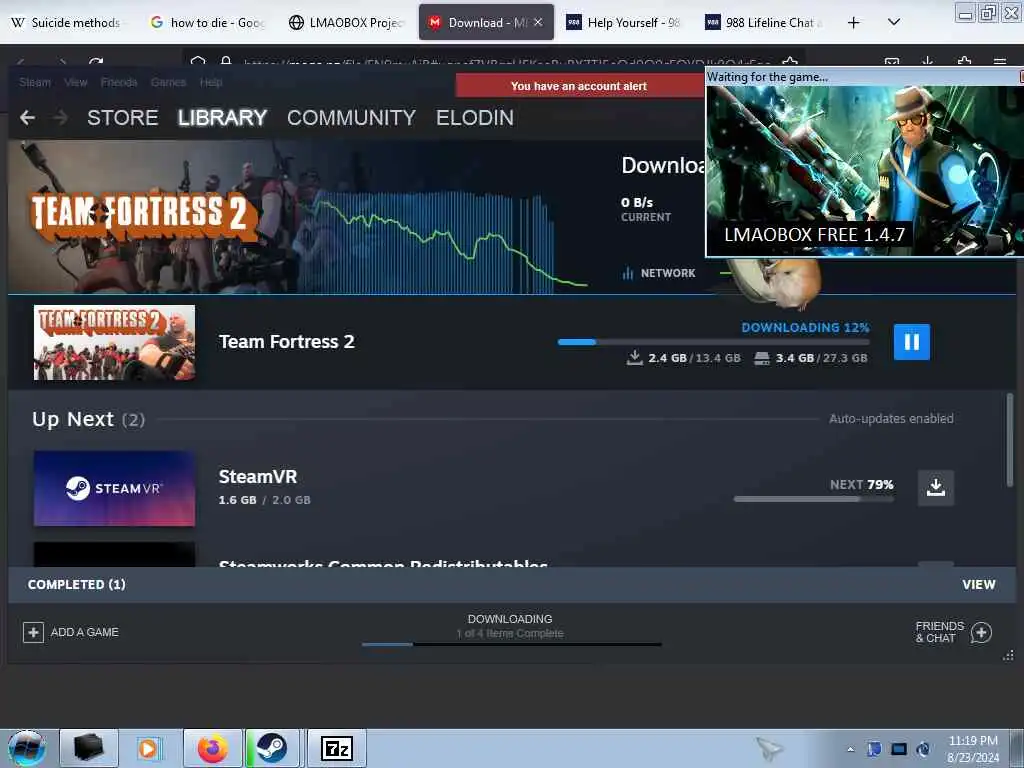Open the Friends menu in Steam

[x=119, y=82]
